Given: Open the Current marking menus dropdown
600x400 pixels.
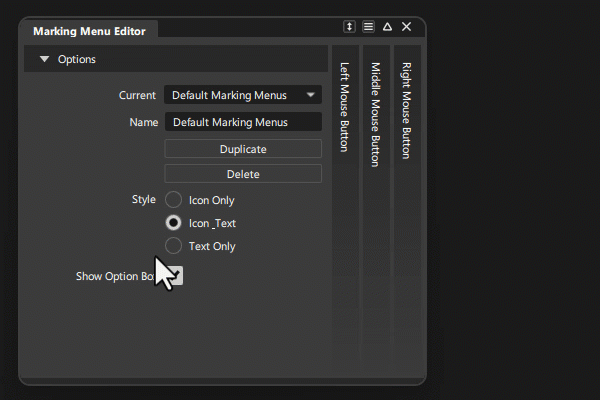Looking at the screenshot, I should 243,95.
